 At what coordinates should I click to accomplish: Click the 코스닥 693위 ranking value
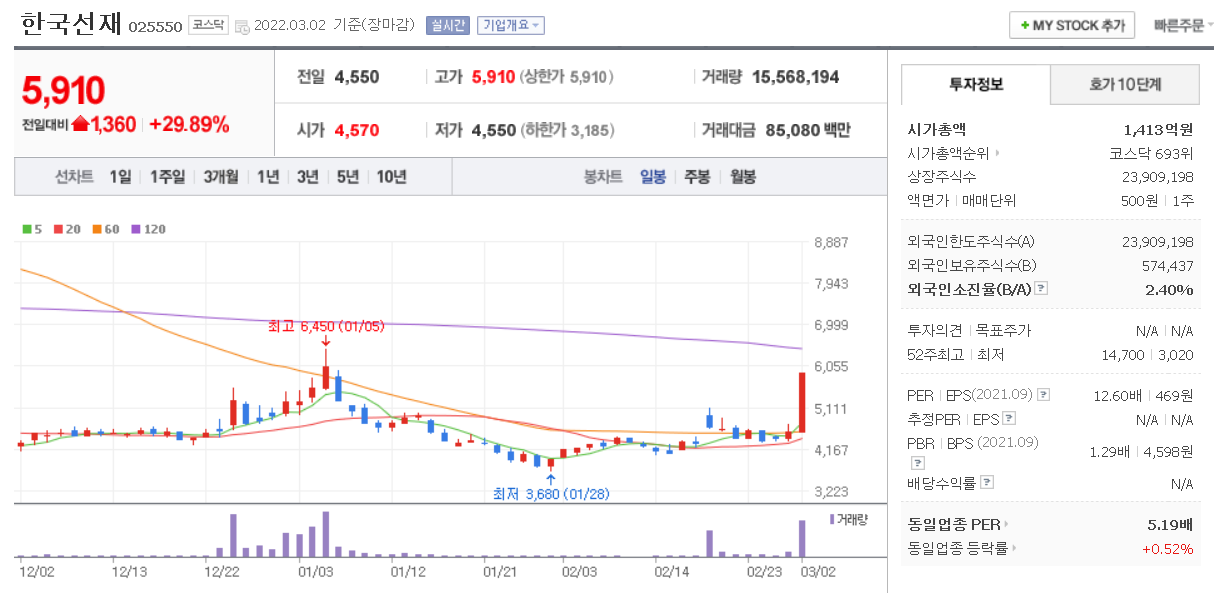pyautogui.click(x=1151, y=153)
